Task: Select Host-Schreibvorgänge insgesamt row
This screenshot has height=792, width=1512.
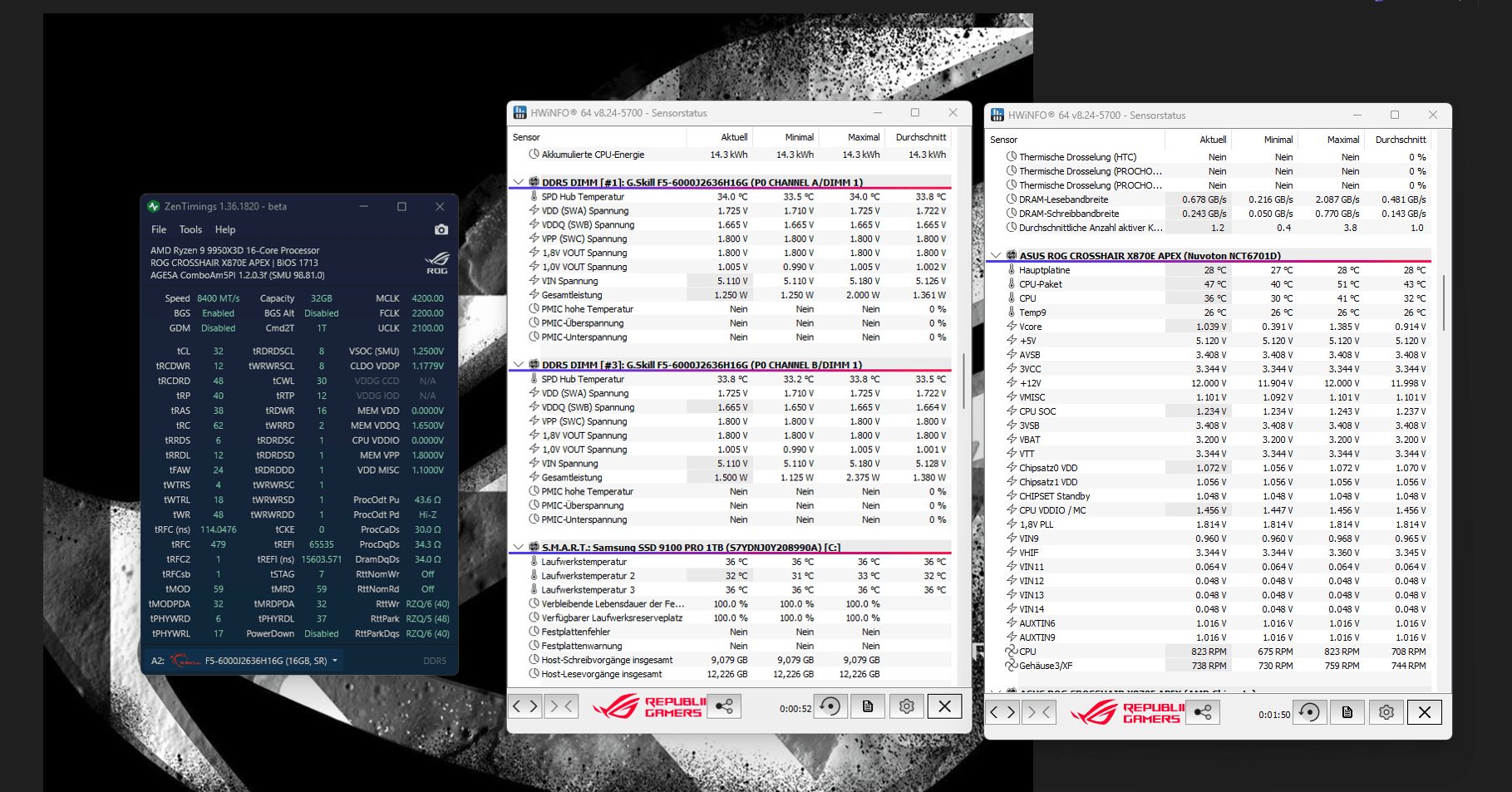Action: pyautogui.click(x=731, y=660)
